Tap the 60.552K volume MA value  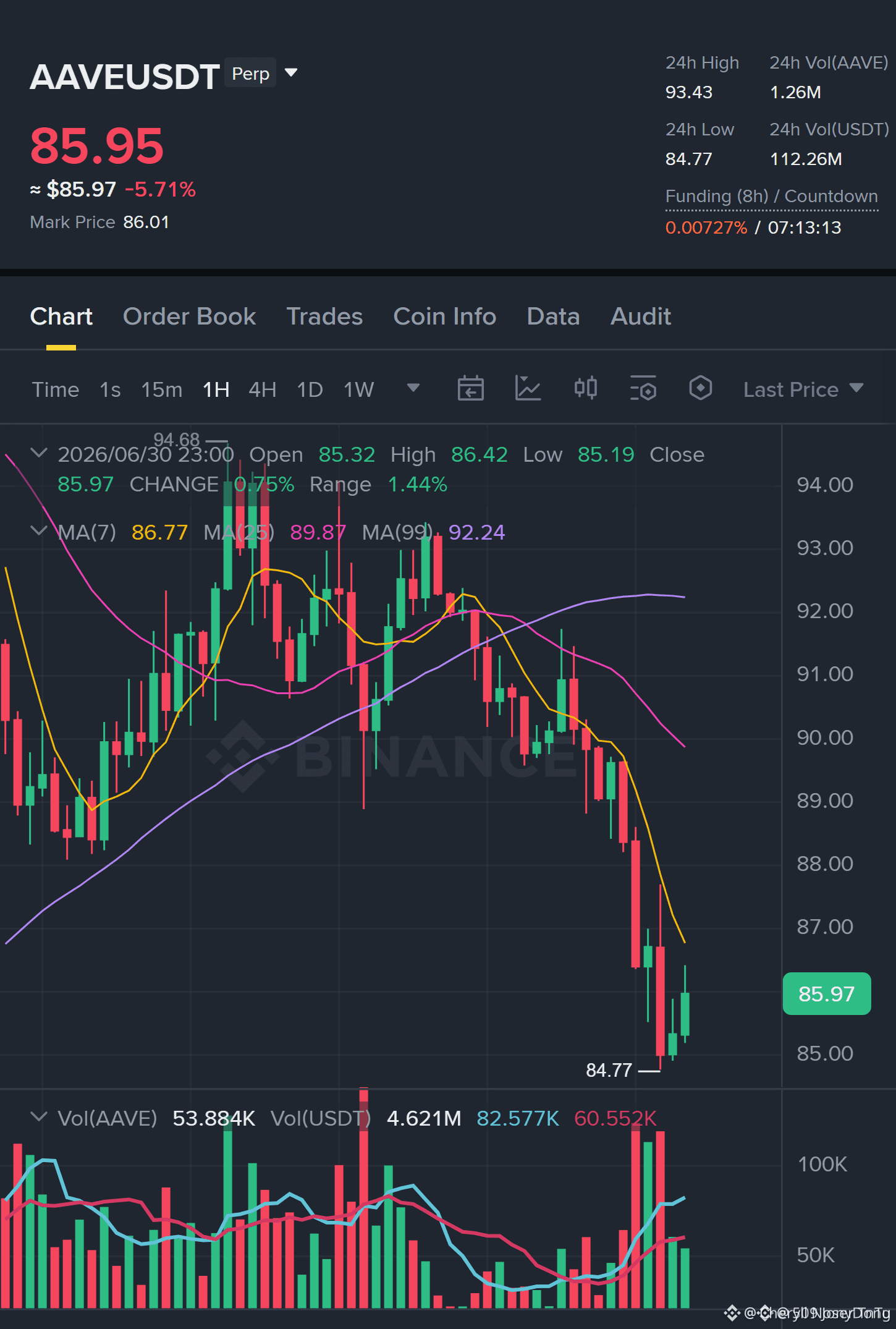pyautogui.click(x=615, y=1118)
